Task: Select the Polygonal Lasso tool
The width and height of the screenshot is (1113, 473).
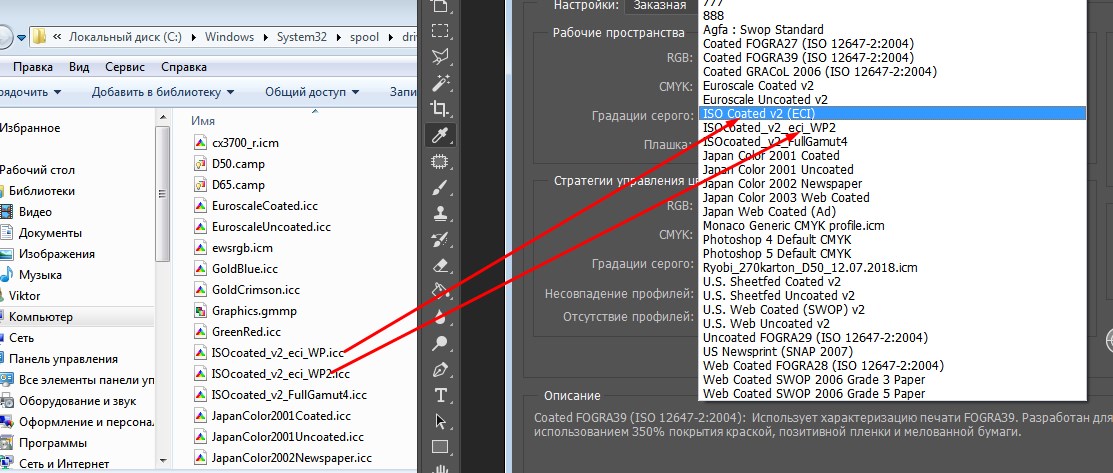Action: click(440, 57)
